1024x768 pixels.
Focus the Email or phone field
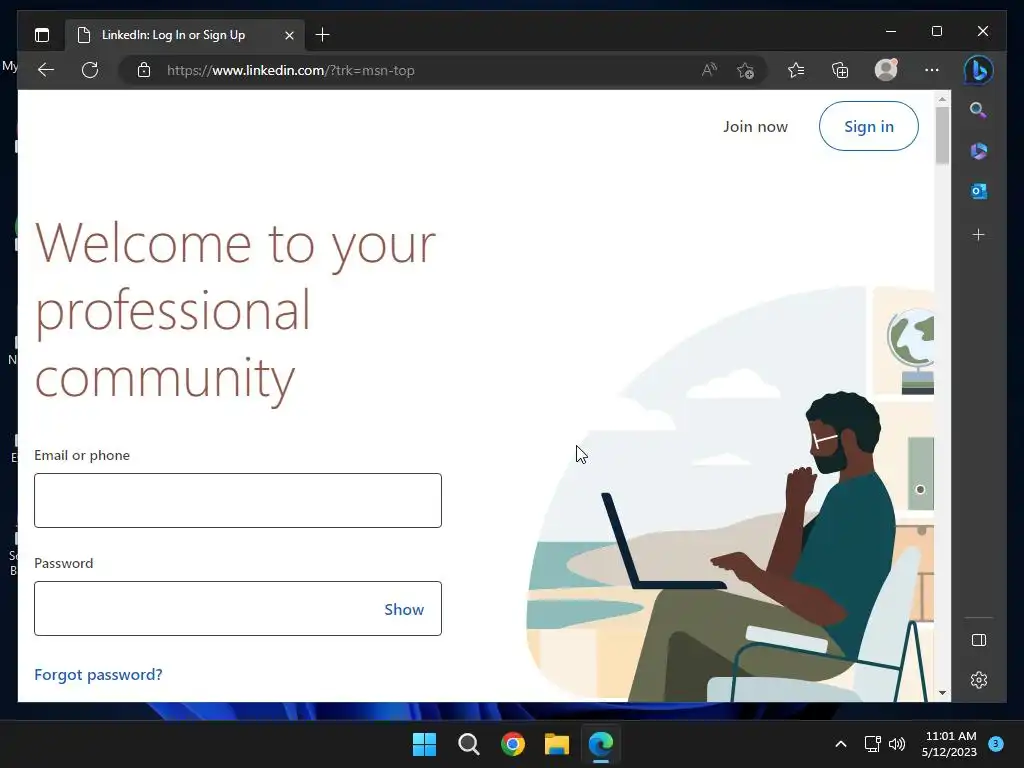(238, 500)
